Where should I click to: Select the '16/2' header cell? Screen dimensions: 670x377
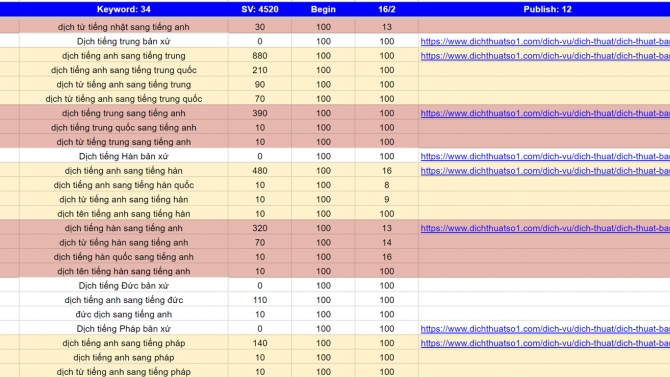[387, 9]
